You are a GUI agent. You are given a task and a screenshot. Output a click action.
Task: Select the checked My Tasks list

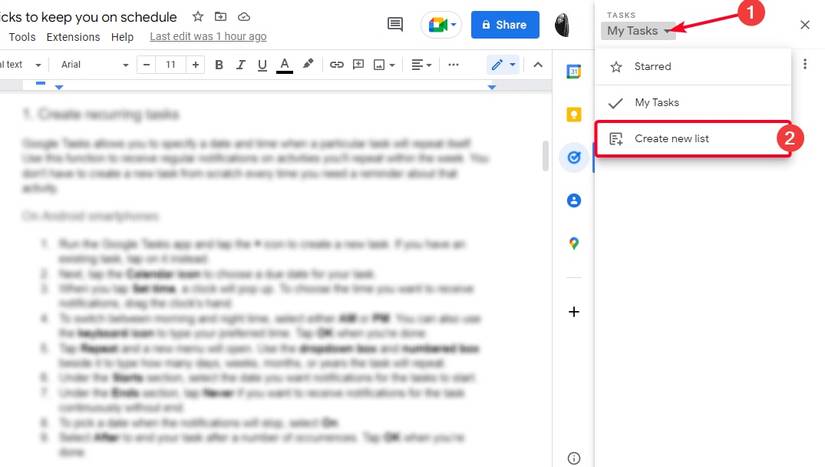point(693,103)
